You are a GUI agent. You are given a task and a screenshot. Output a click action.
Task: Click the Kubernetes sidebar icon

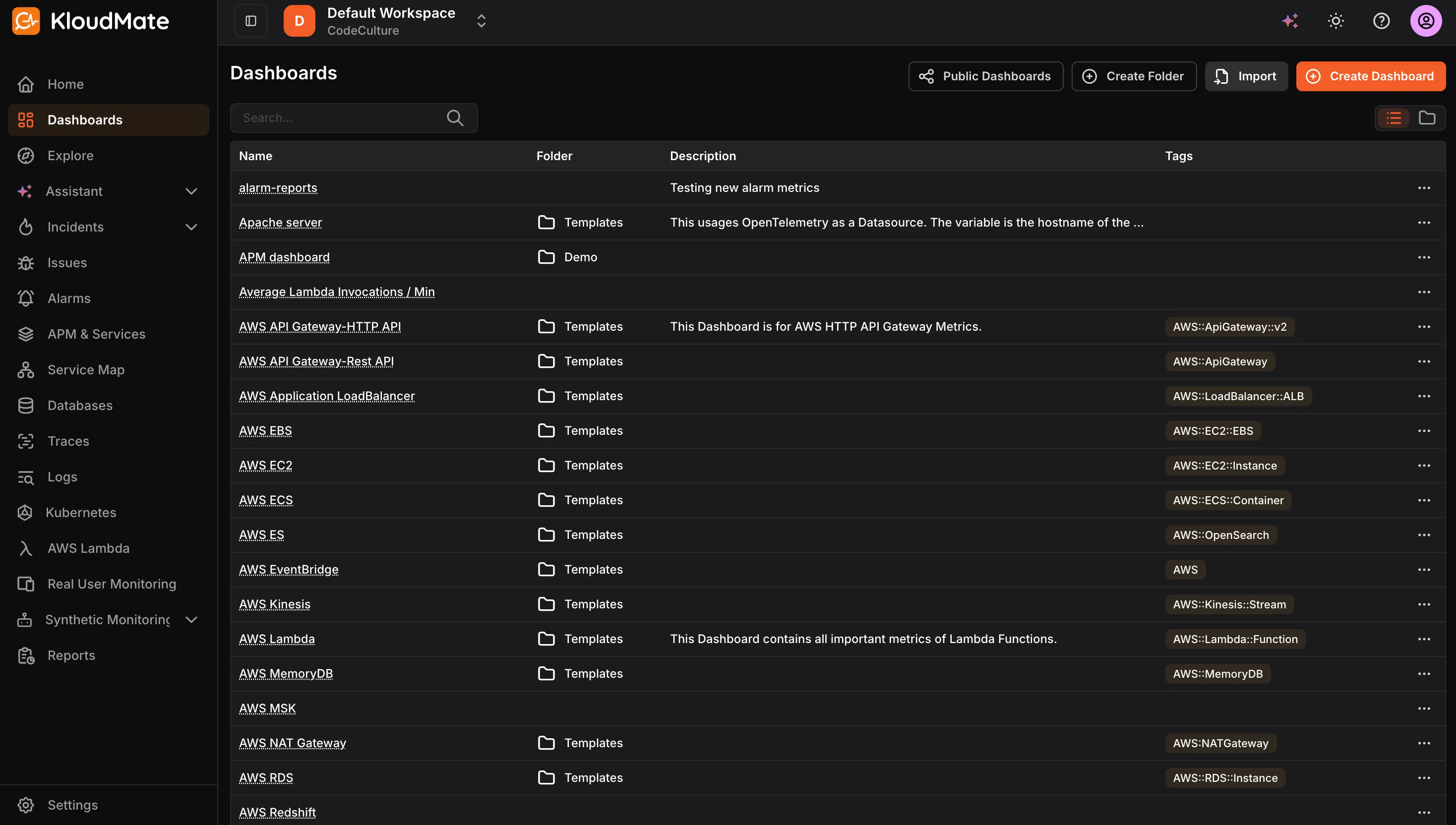pyautogui.click(x=25, y=513)
